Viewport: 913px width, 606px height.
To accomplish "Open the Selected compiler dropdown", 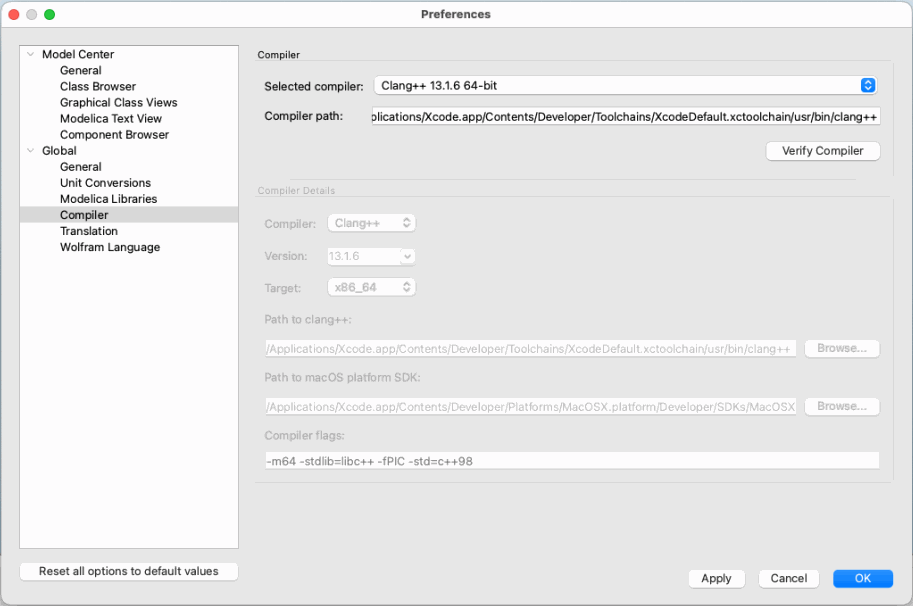I will (x=625, y=86).
